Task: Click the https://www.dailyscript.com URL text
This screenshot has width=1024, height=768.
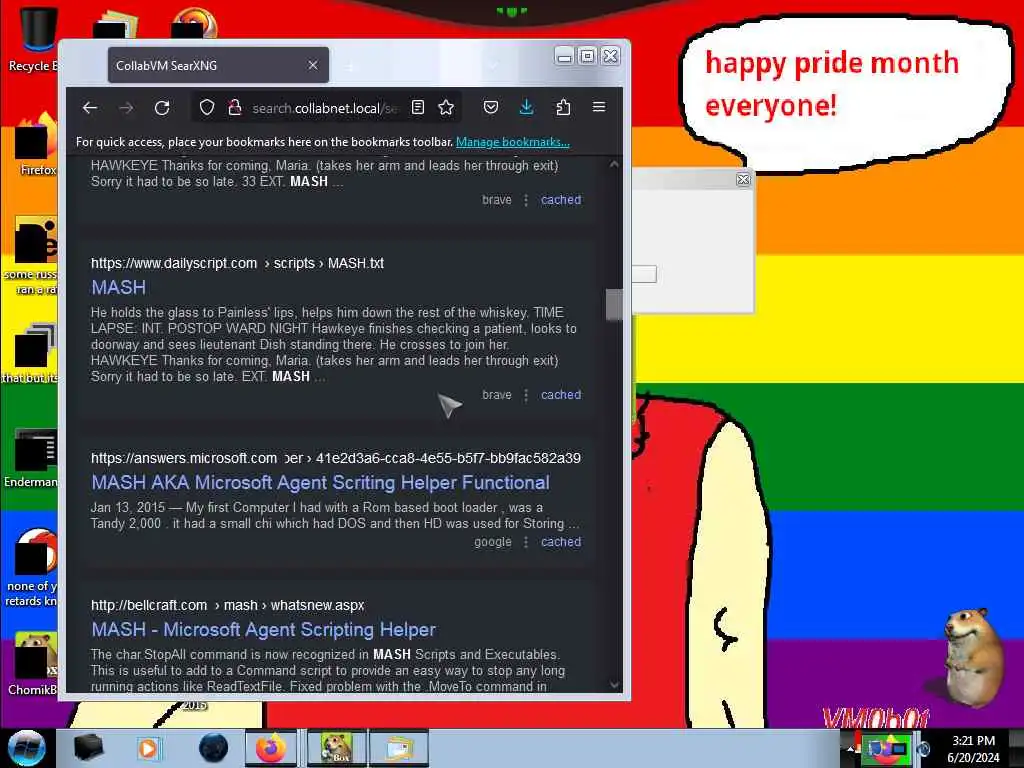Action: coord(174,263)
